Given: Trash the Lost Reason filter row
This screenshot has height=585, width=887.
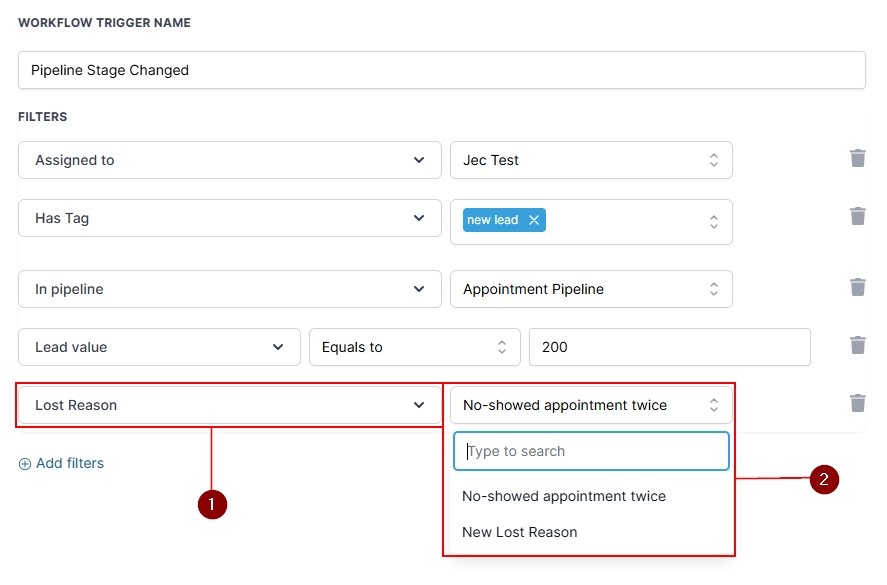Looking at the screenshot, I should [x=857, y=403].
